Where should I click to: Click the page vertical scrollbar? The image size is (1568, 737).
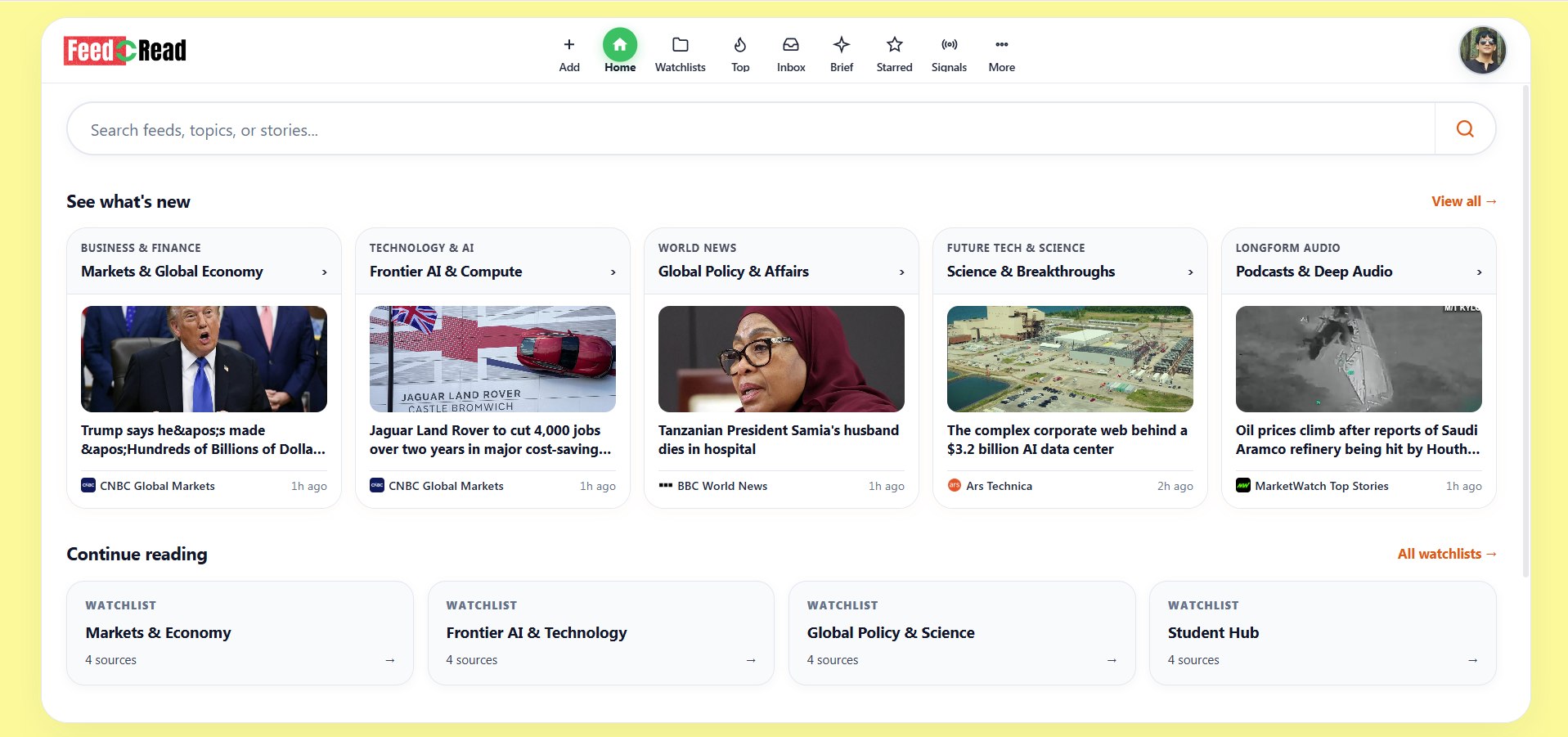(1525, 331)
